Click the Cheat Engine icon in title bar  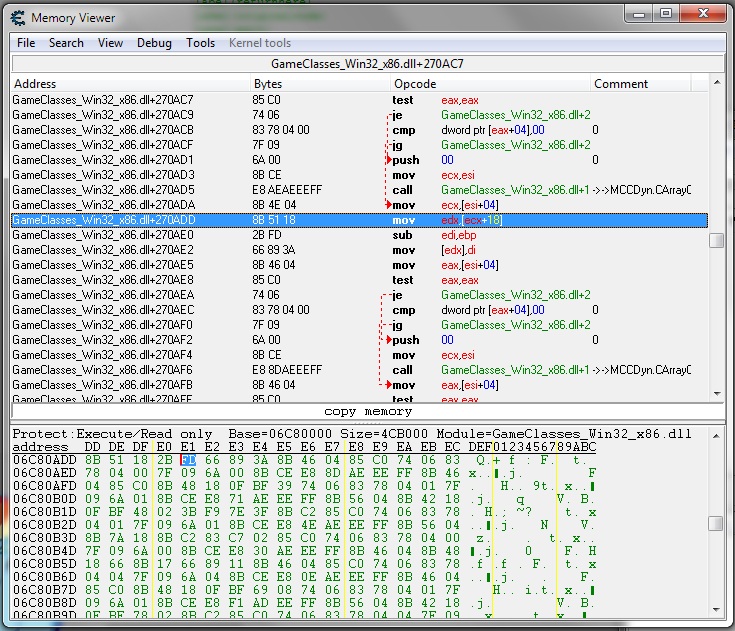click(x=17, y=17)
